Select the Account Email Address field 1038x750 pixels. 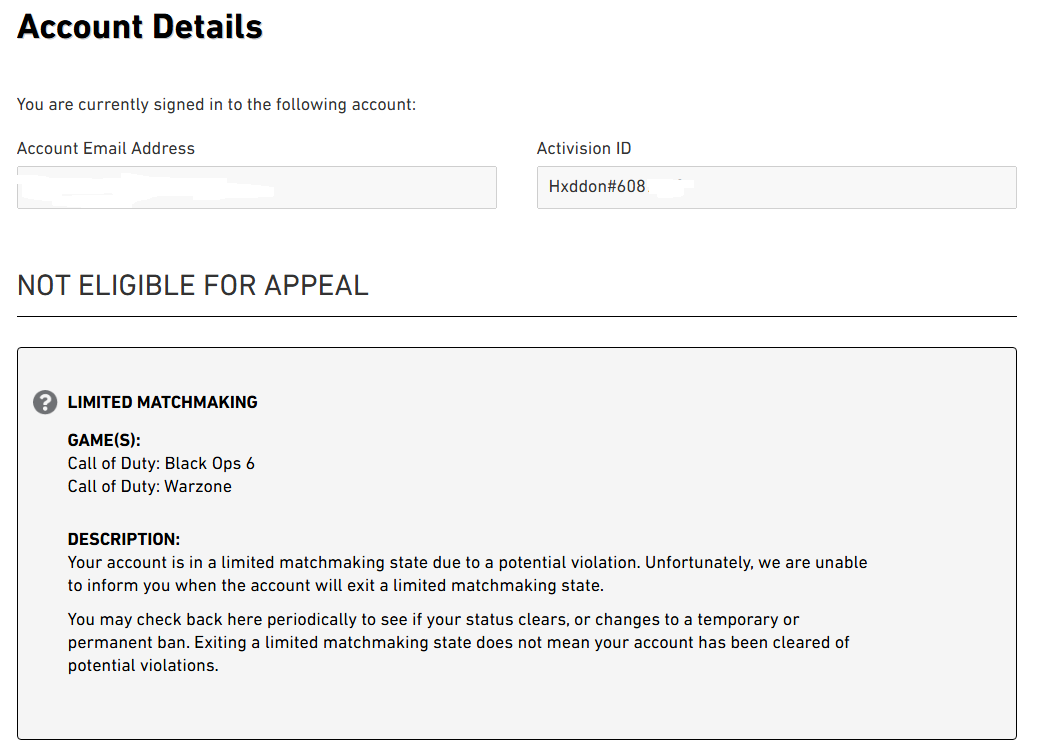pos(257,187)
